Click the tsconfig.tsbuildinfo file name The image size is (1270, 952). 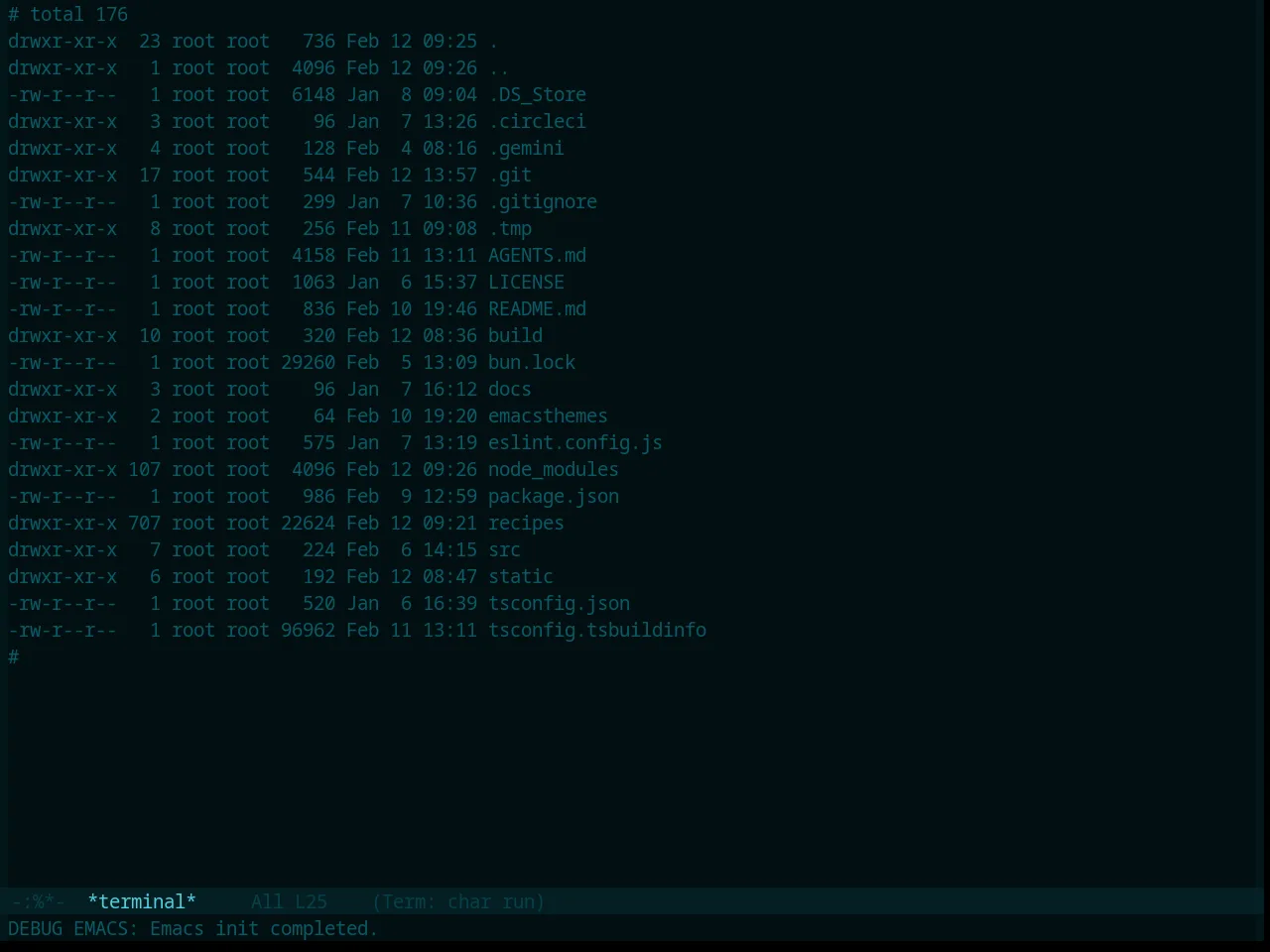597,631
